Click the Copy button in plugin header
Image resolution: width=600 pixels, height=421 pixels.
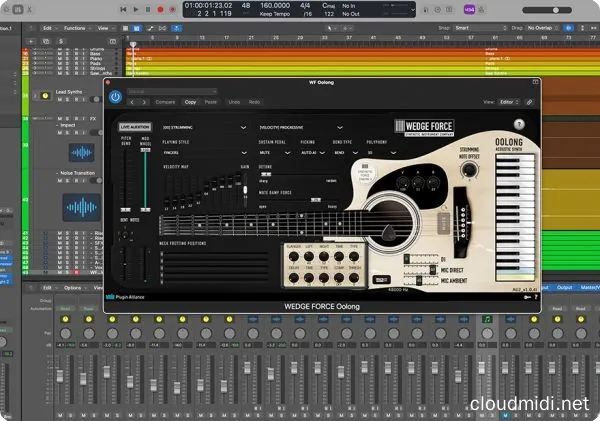click(190, 101)
